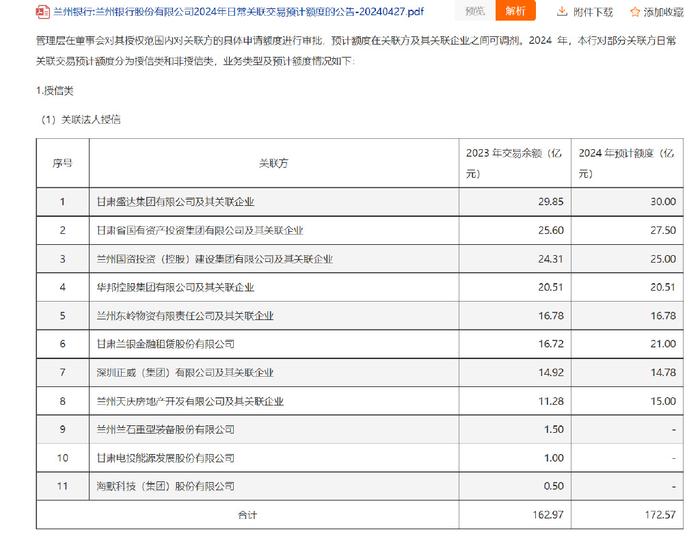Click the 0.50 balance value

coord(554,486)
